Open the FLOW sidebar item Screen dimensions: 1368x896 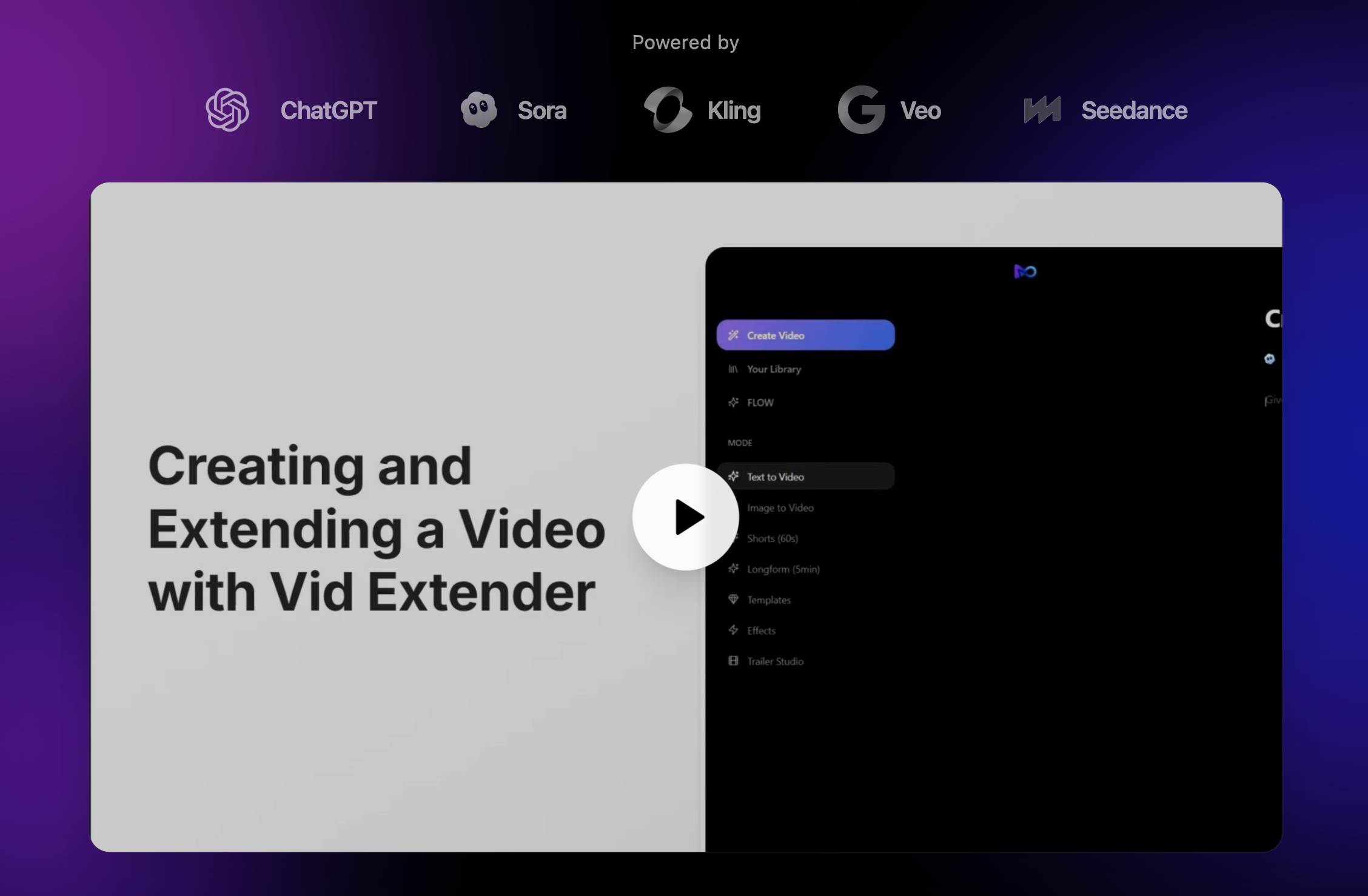[760, 403]
